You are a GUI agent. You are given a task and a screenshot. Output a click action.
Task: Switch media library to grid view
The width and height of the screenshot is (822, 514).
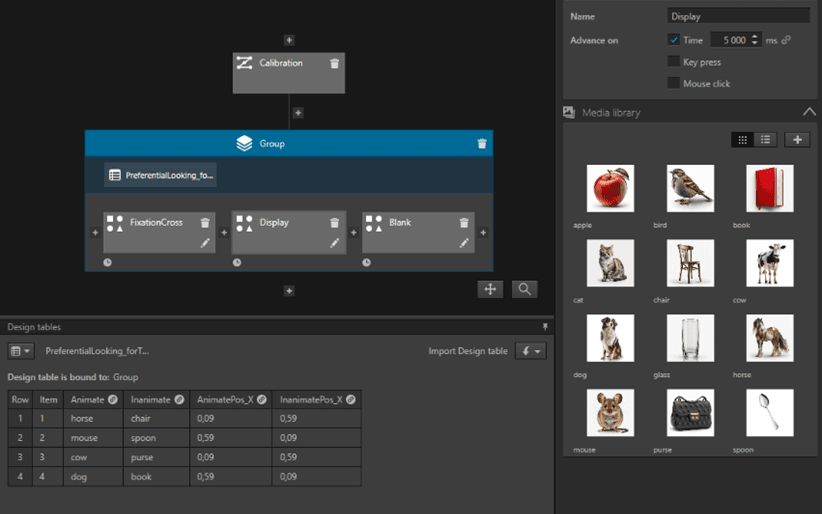pos(742,140)
